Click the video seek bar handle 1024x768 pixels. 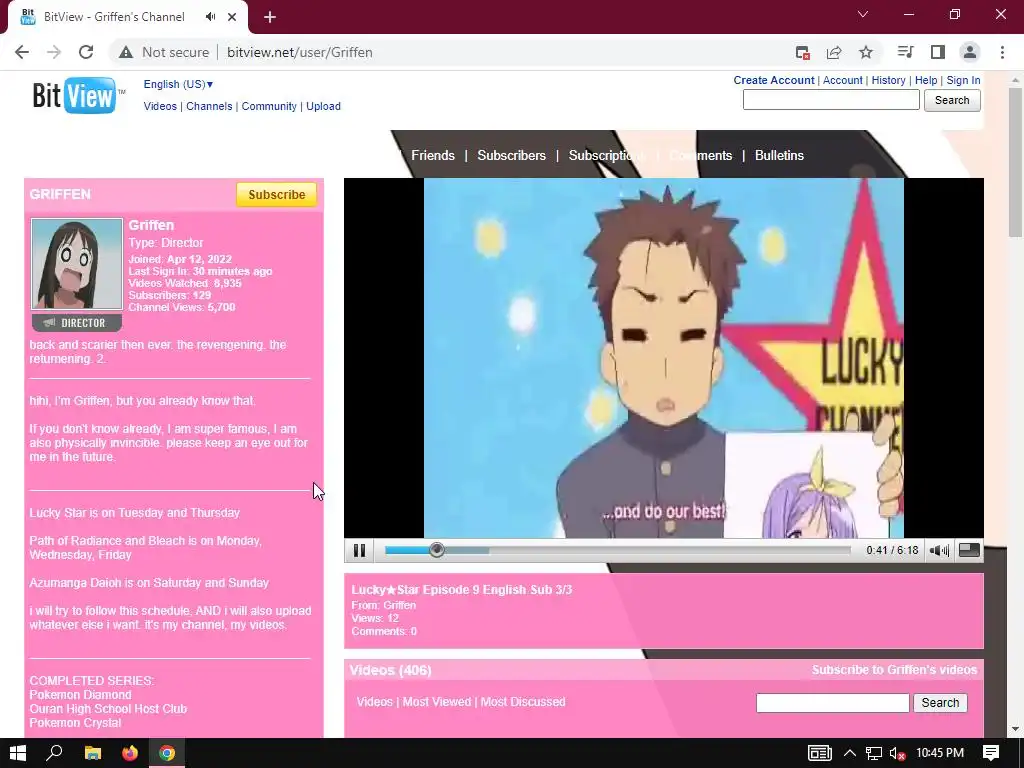click(x=437, y=551)
